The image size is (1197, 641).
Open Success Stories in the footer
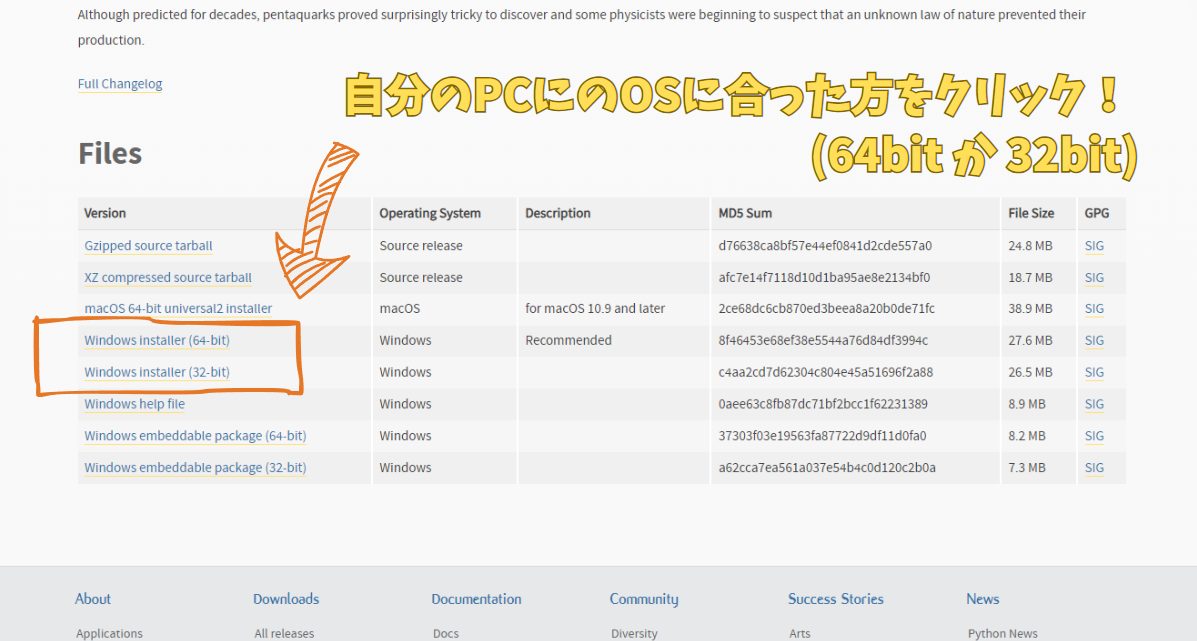[835, 599]
